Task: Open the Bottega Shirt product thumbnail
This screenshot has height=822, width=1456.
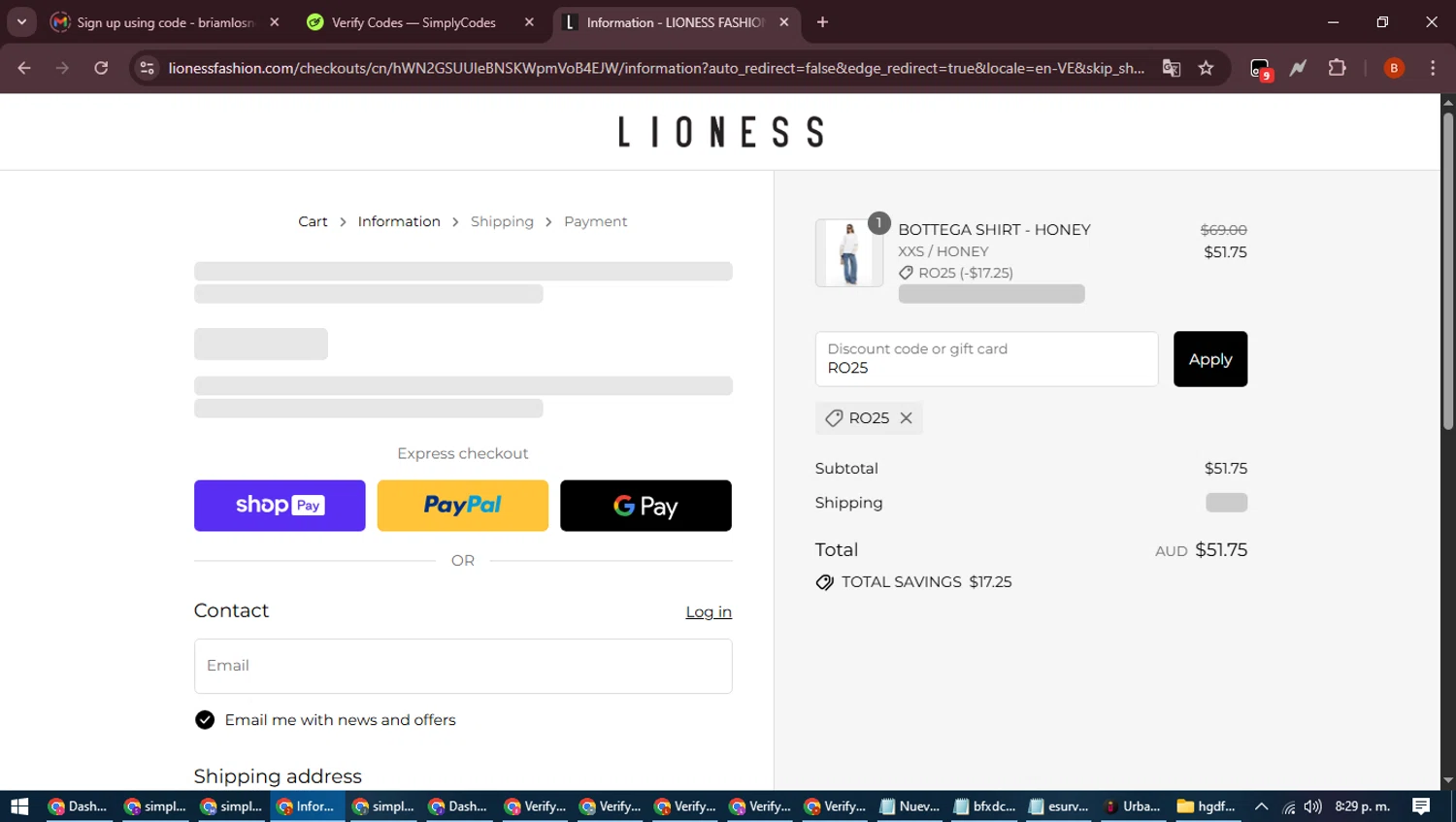Action: (x=849, y=252)
